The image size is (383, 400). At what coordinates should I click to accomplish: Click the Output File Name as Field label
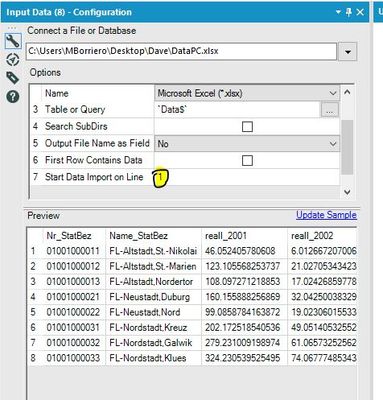97,144
